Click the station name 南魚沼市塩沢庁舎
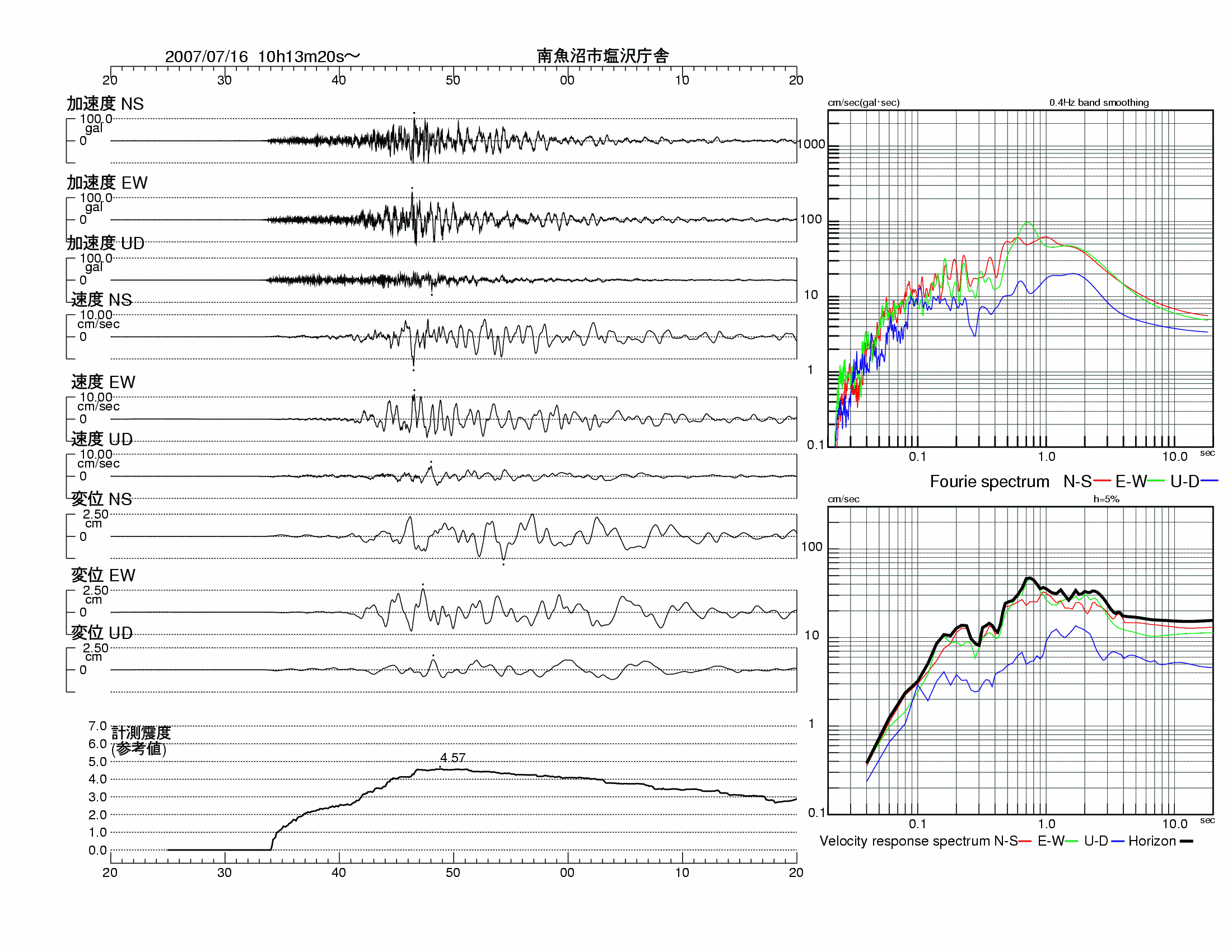The width and height of the screenshot is (1232, 952). 603,56
